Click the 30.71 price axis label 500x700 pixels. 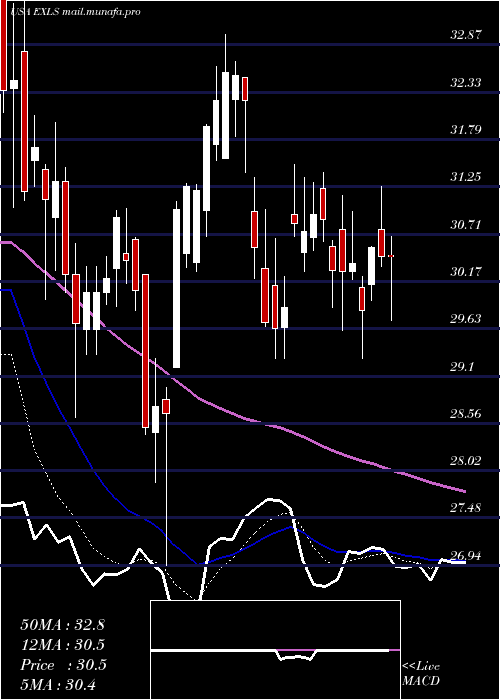[466, 224]
